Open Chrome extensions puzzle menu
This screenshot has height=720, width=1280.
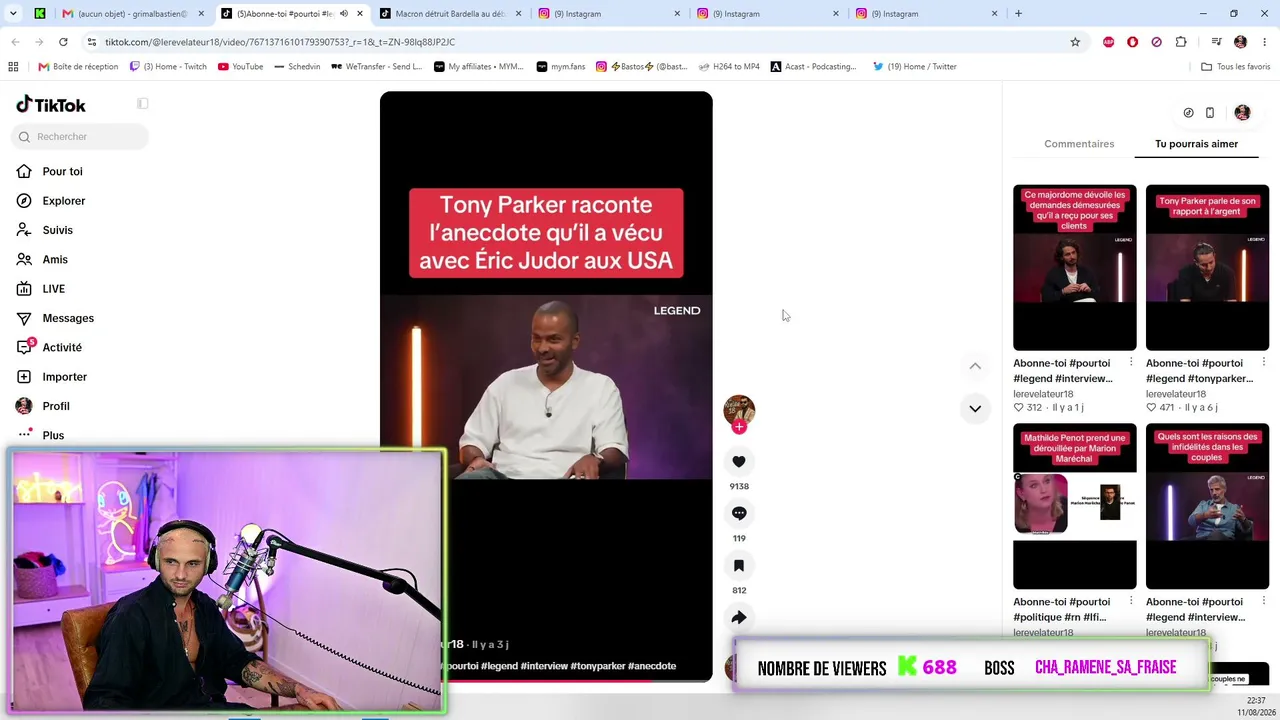pos(1181,42)
